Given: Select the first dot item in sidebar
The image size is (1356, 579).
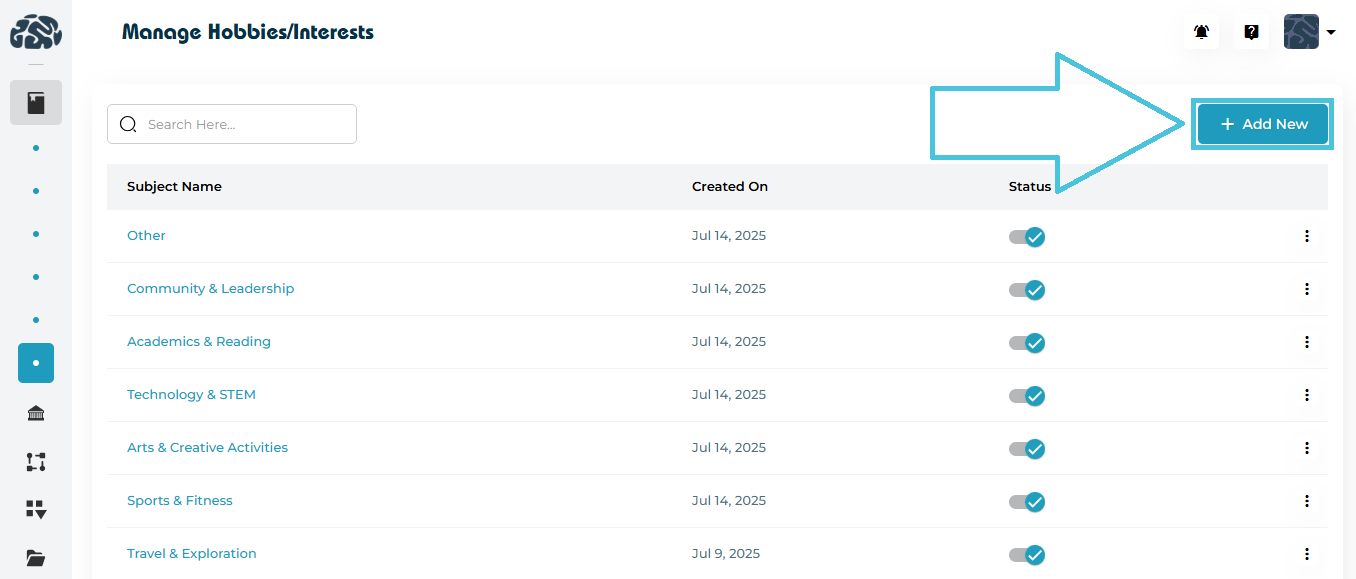Looking at the screenshot, I should [x=36, y=148].
